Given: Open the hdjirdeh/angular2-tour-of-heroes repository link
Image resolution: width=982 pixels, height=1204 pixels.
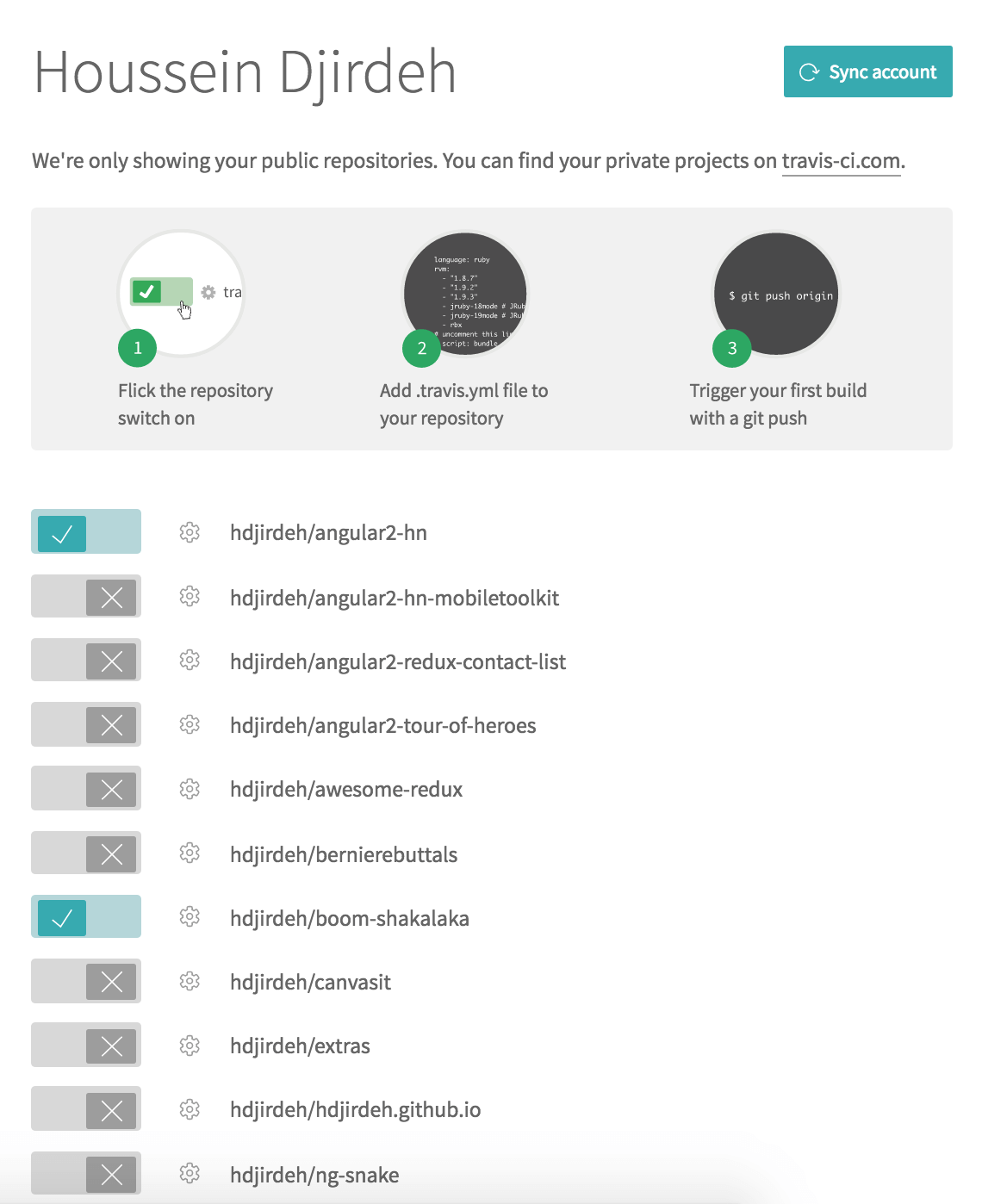Looking at the screenshot, I should pyautogui.click(x=383, y=726).
